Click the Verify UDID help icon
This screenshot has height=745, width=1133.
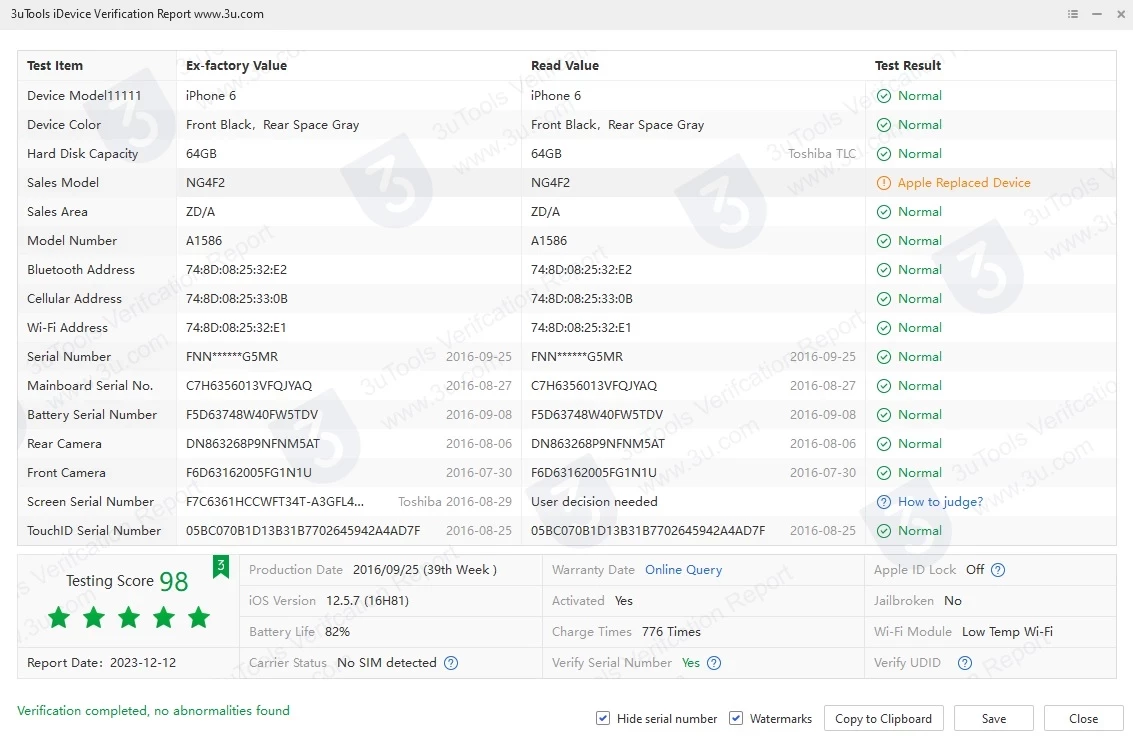964,663
